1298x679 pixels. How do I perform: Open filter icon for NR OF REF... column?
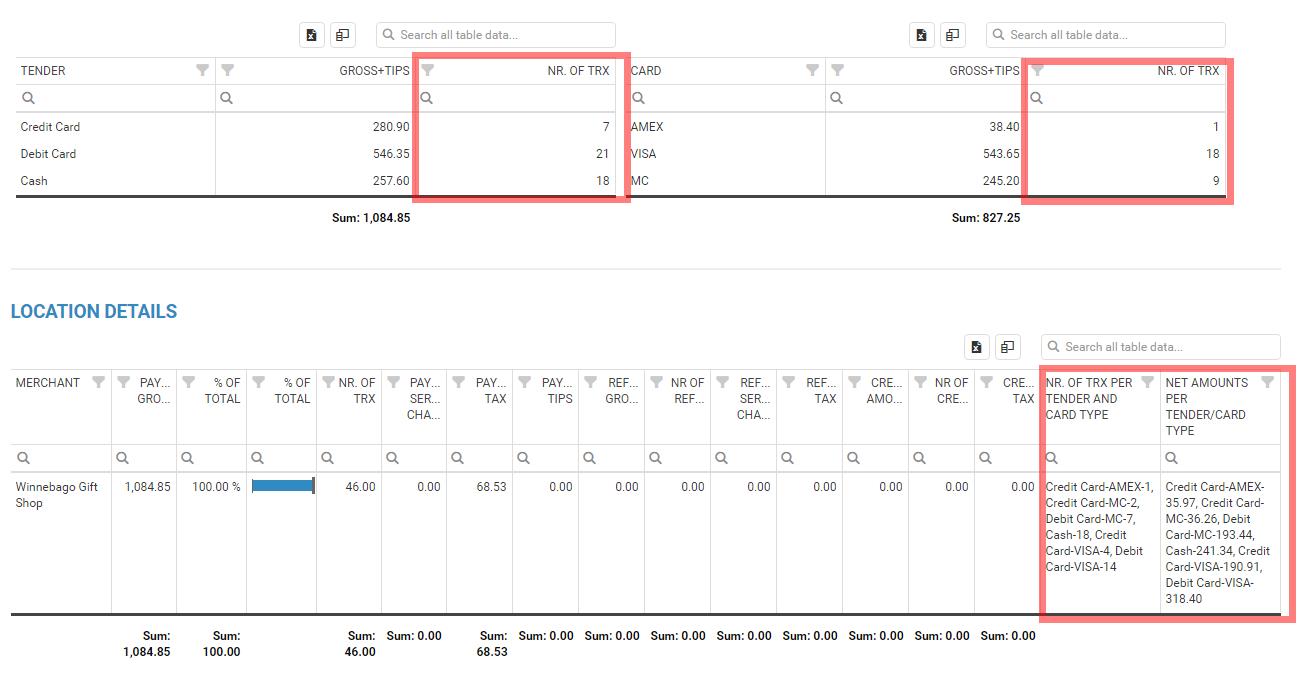tap(657, 382)
